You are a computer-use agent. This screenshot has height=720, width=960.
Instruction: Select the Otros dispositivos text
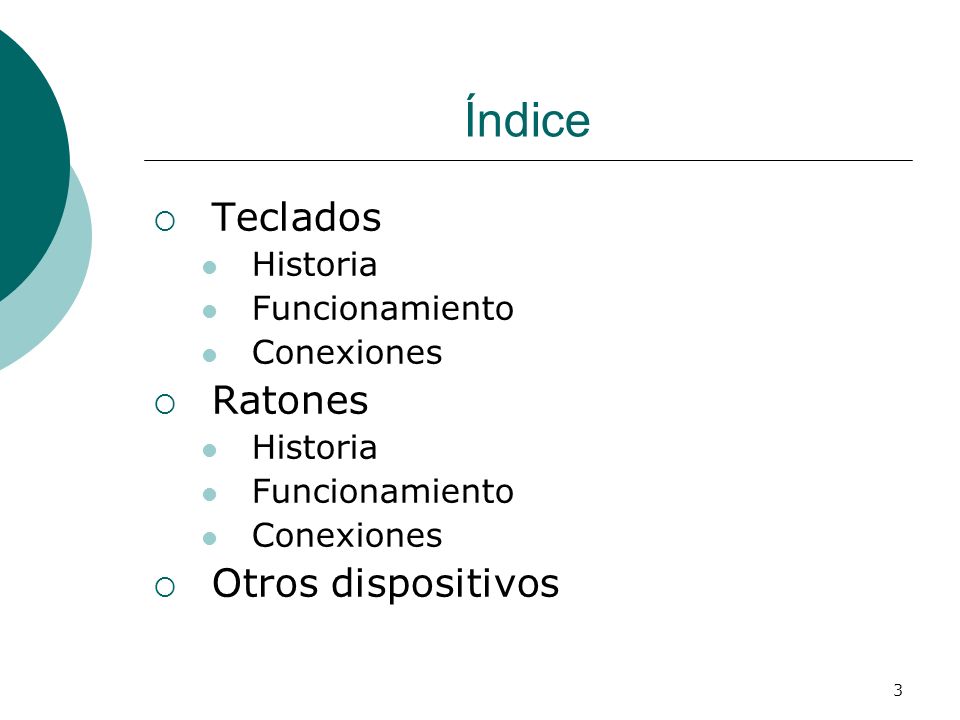tap(386, 584)
